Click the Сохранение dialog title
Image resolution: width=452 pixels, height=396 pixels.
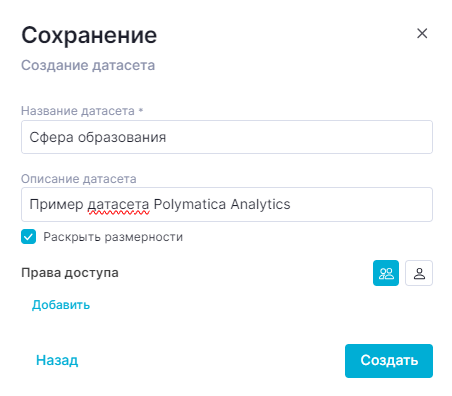pos(89,35)
